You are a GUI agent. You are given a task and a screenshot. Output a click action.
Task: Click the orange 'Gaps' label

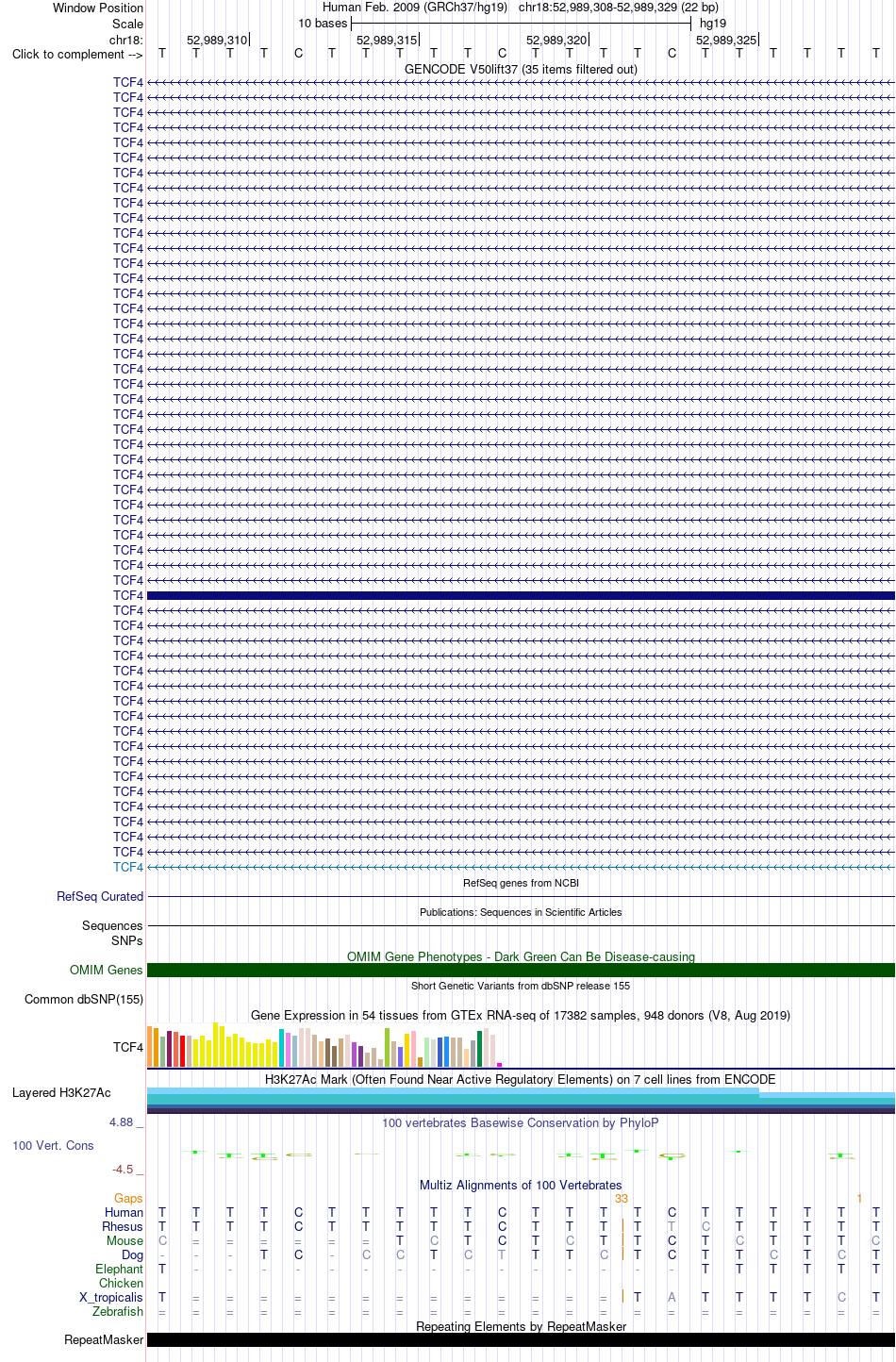coord(128,1198)
